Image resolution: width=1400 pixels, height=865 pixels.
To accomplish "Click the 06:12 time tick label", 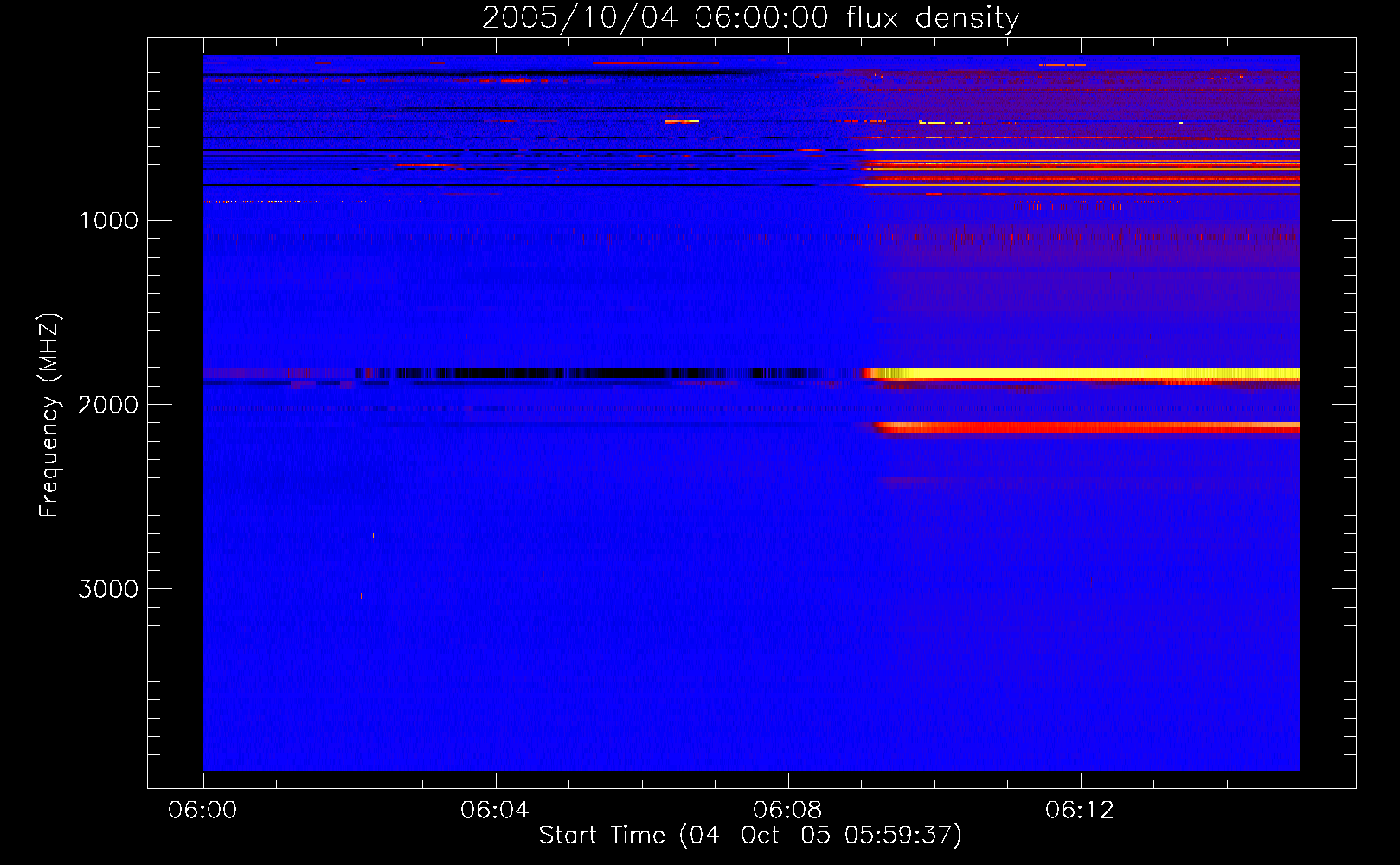I will tap(1080, 810).
